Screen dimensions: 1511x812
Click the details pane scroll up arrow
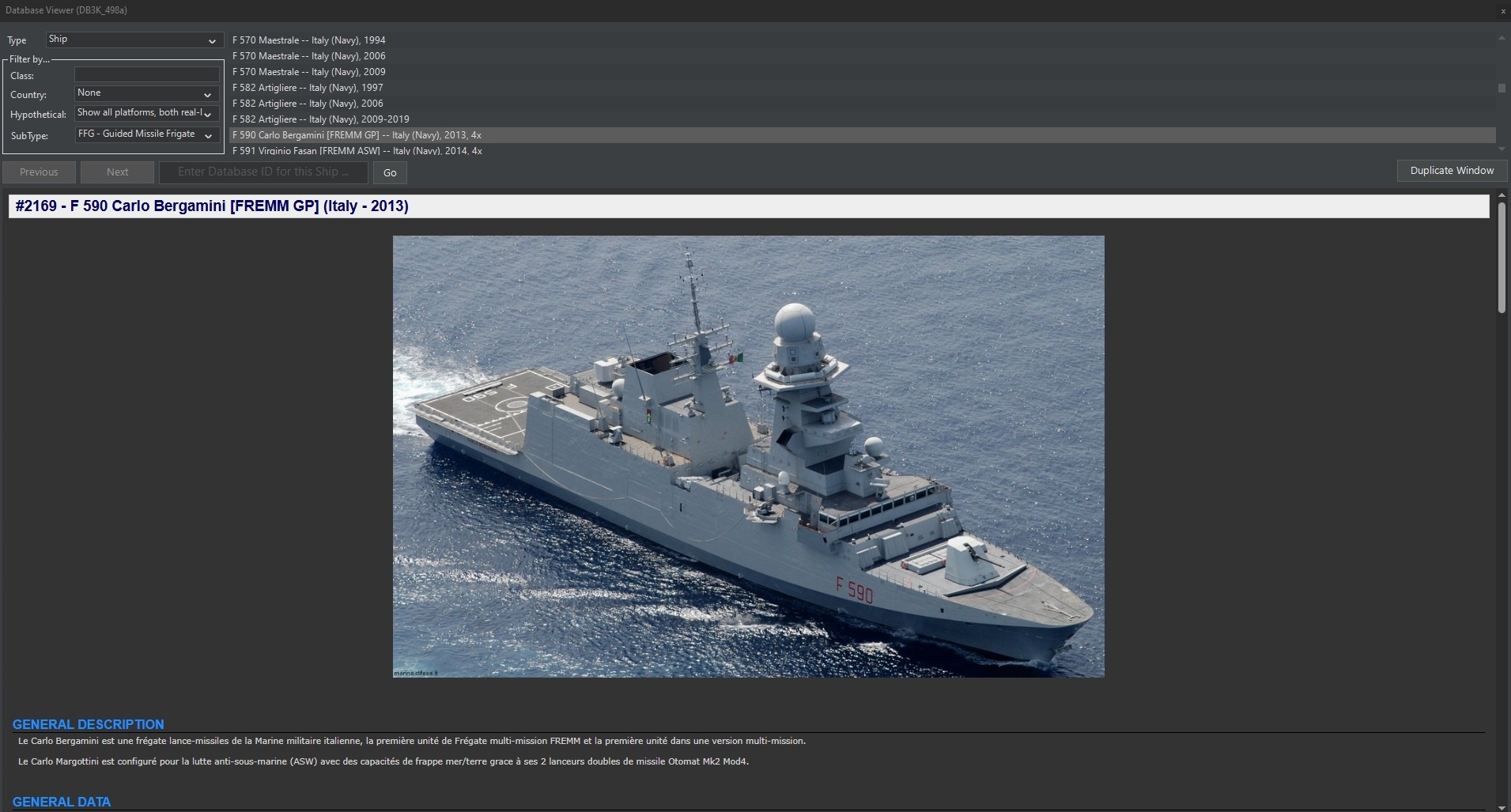1502,195
